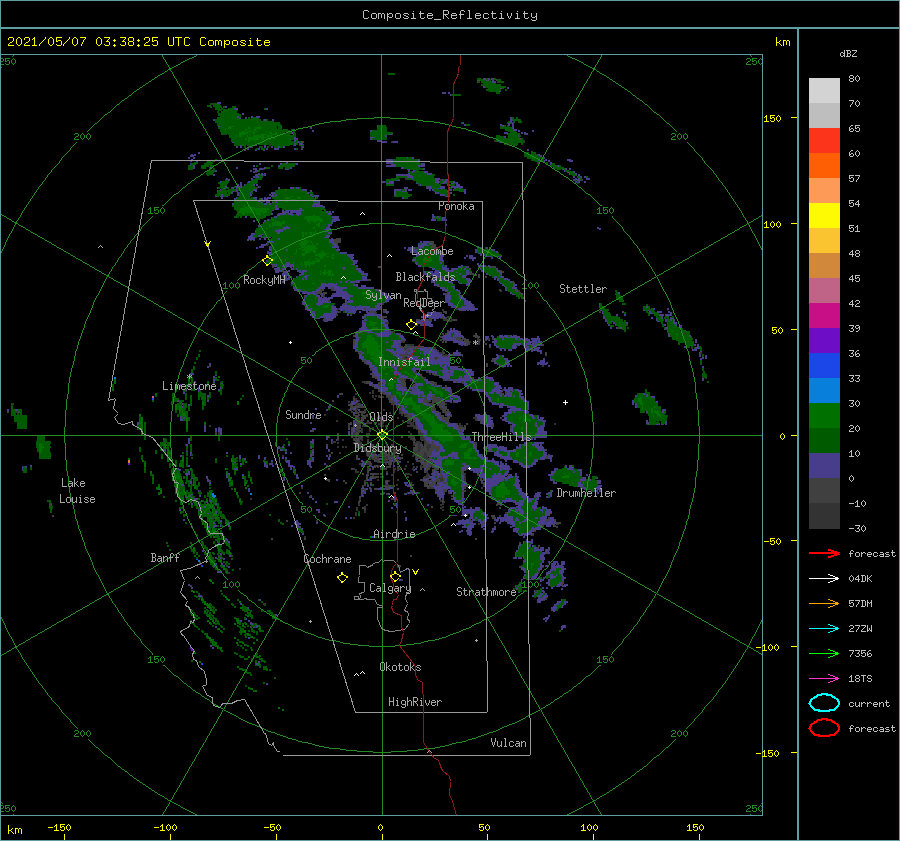This screenshot has width=900, height=841.
Task: Click the RockyMH label
Action: tap(264, 280)
